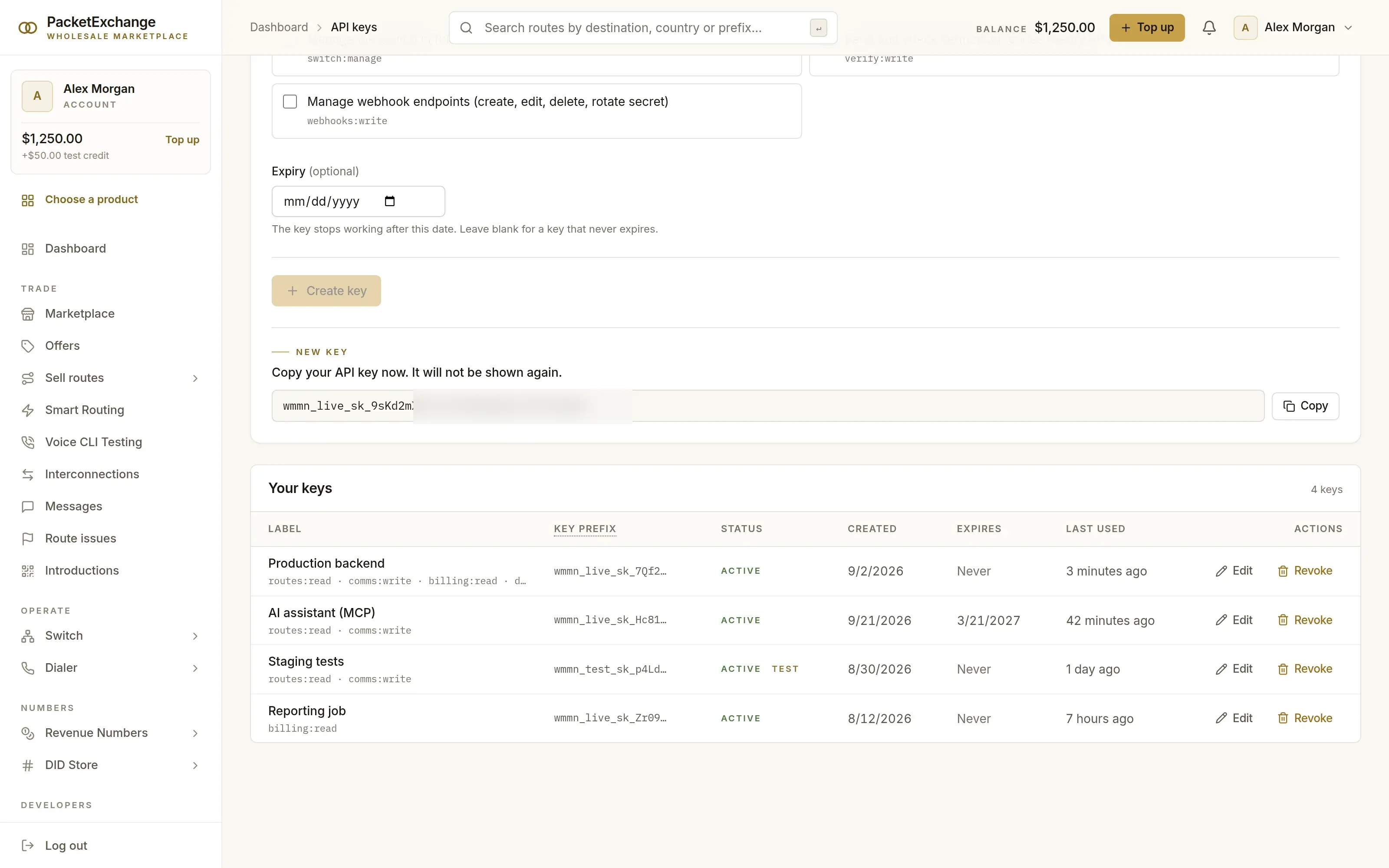The width and height of the screenshot is (1389, 868).
Task: Enable the Manage webhook endpoints checkbox
Action: 290,102
